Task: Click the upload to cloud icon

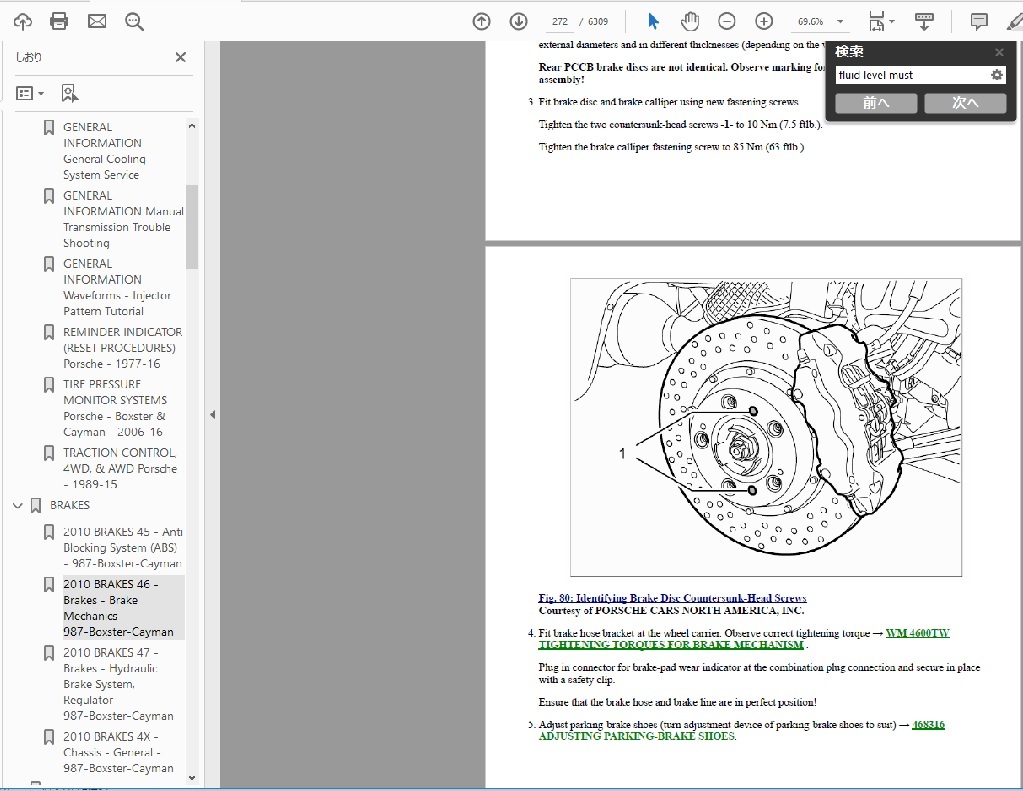Action: click(23, 22)
